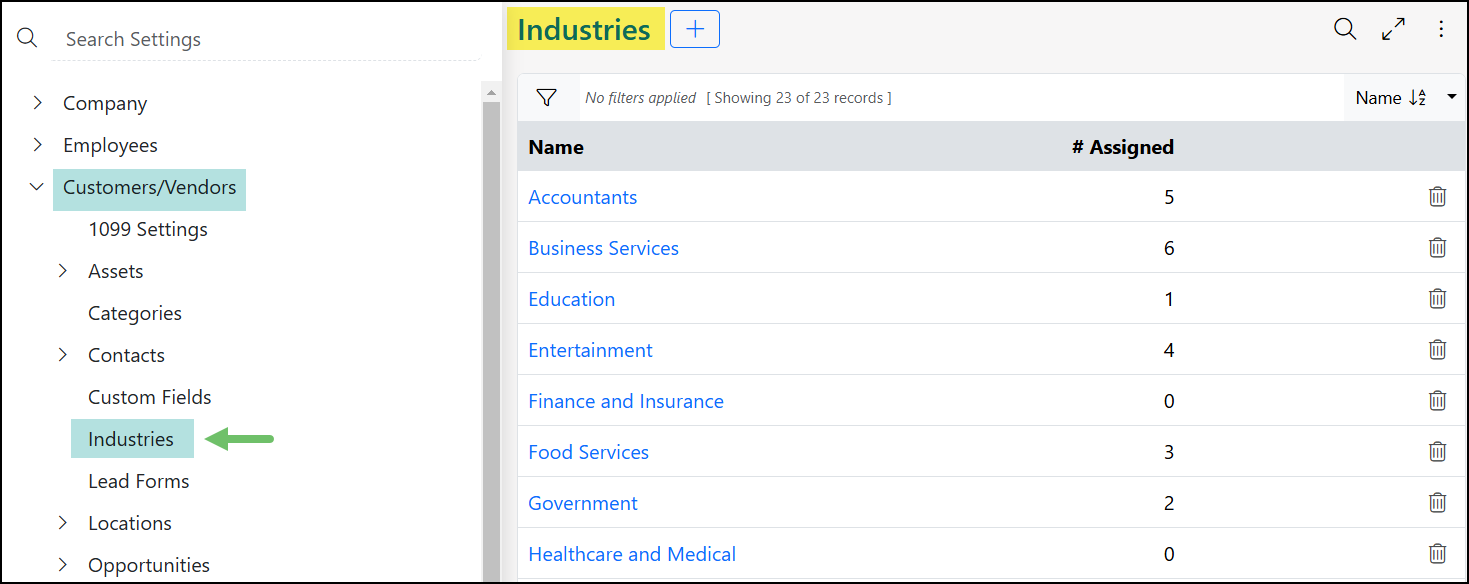Toggle Name sort order A-Z icon

(x=1418, y=97)
